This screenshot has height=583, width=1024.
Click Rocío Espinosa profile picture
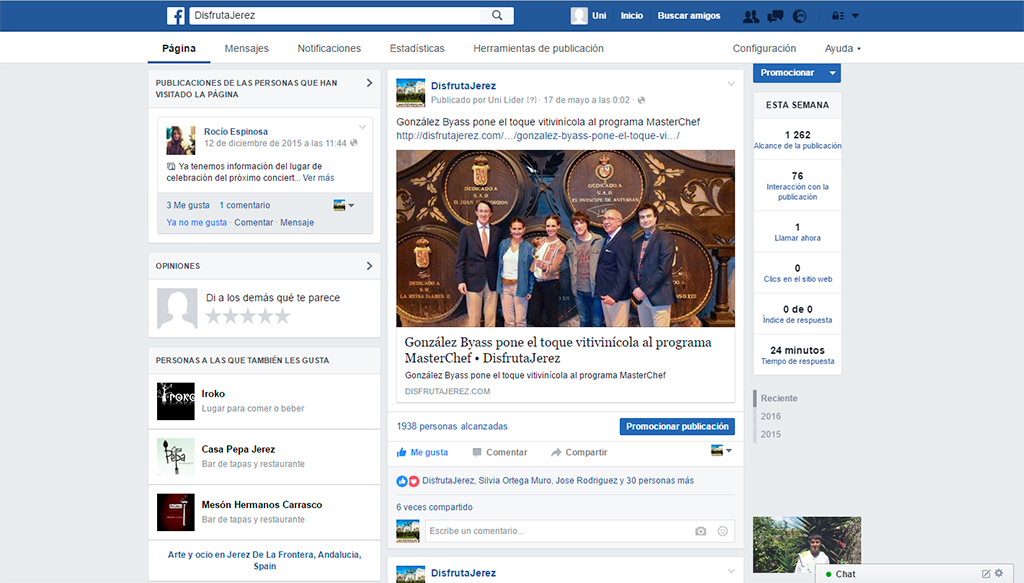pyautogui.click(x=181, y=140)
